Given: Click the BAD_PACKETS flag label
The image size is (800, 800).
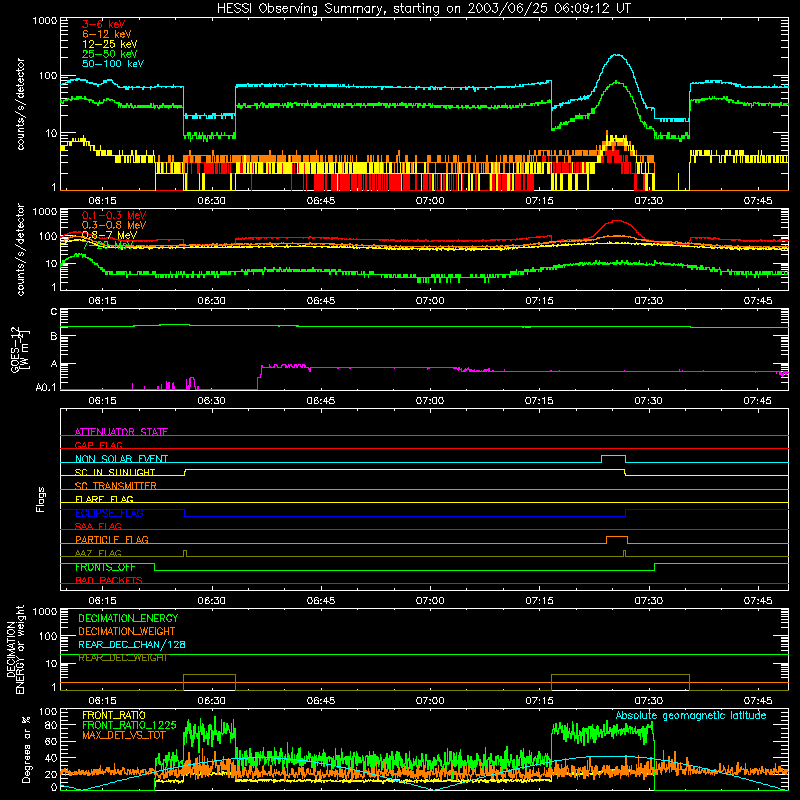Looking at the screenshot, I should pyautogui.click(x=109, y=580).
